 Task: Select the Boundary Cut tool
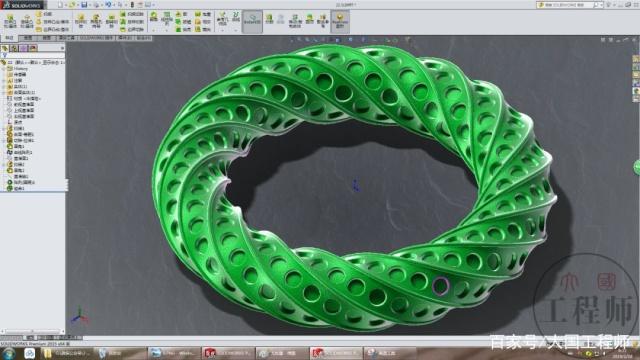click(131, 29)
